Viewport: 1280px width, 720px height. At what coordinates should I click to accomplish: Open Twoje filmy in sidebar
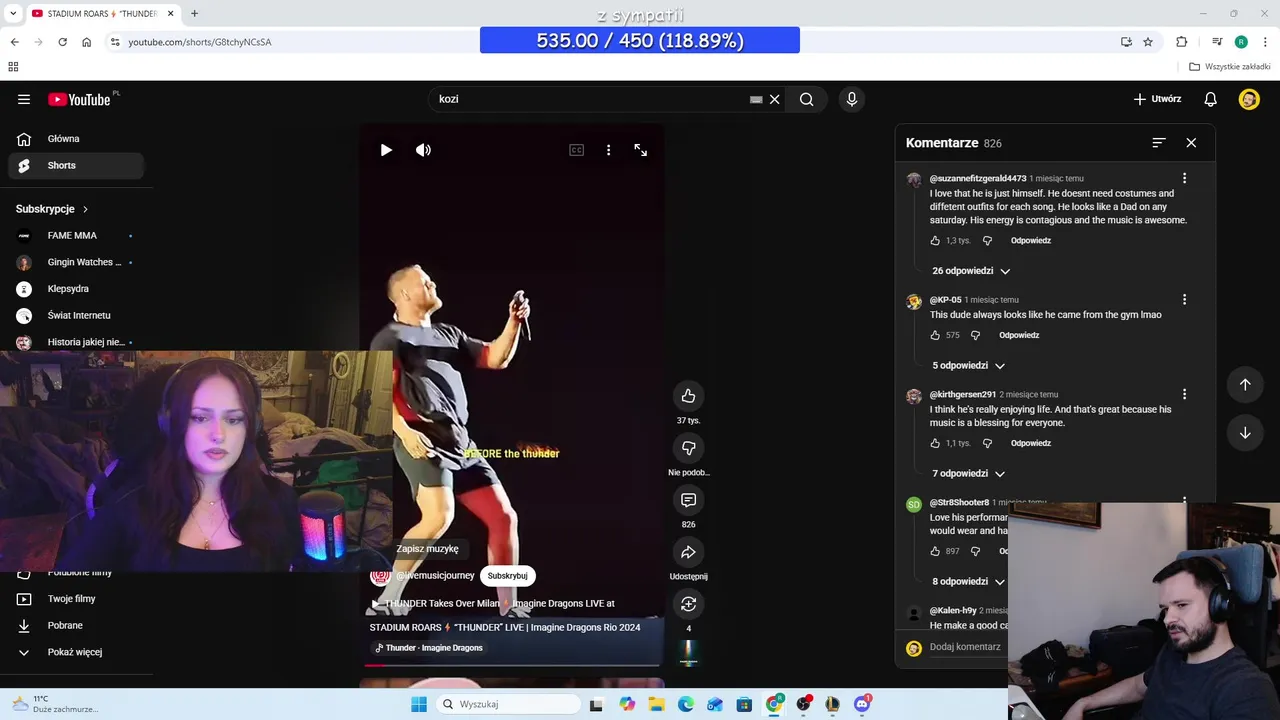click(76, 599)
